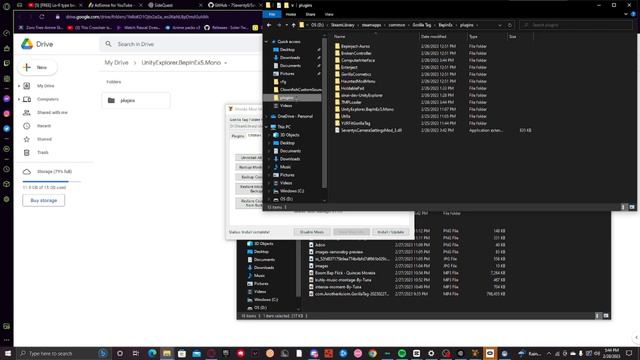This screenshot has width=640, height=360.
Task: Click navigation pane scrollbar in plugins Explorer
Action: pos(324,113)
